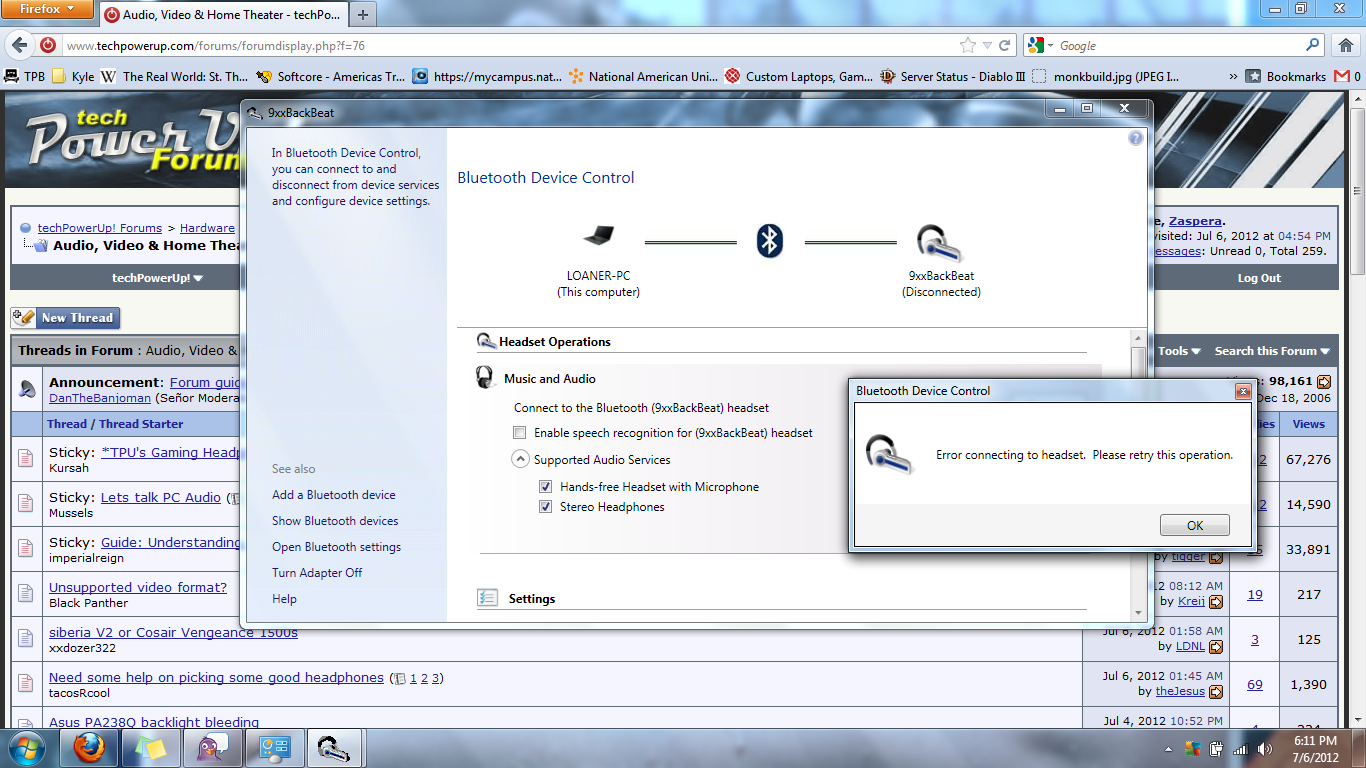Show hidden tray icons arrow

click(x=1167, y=748)
